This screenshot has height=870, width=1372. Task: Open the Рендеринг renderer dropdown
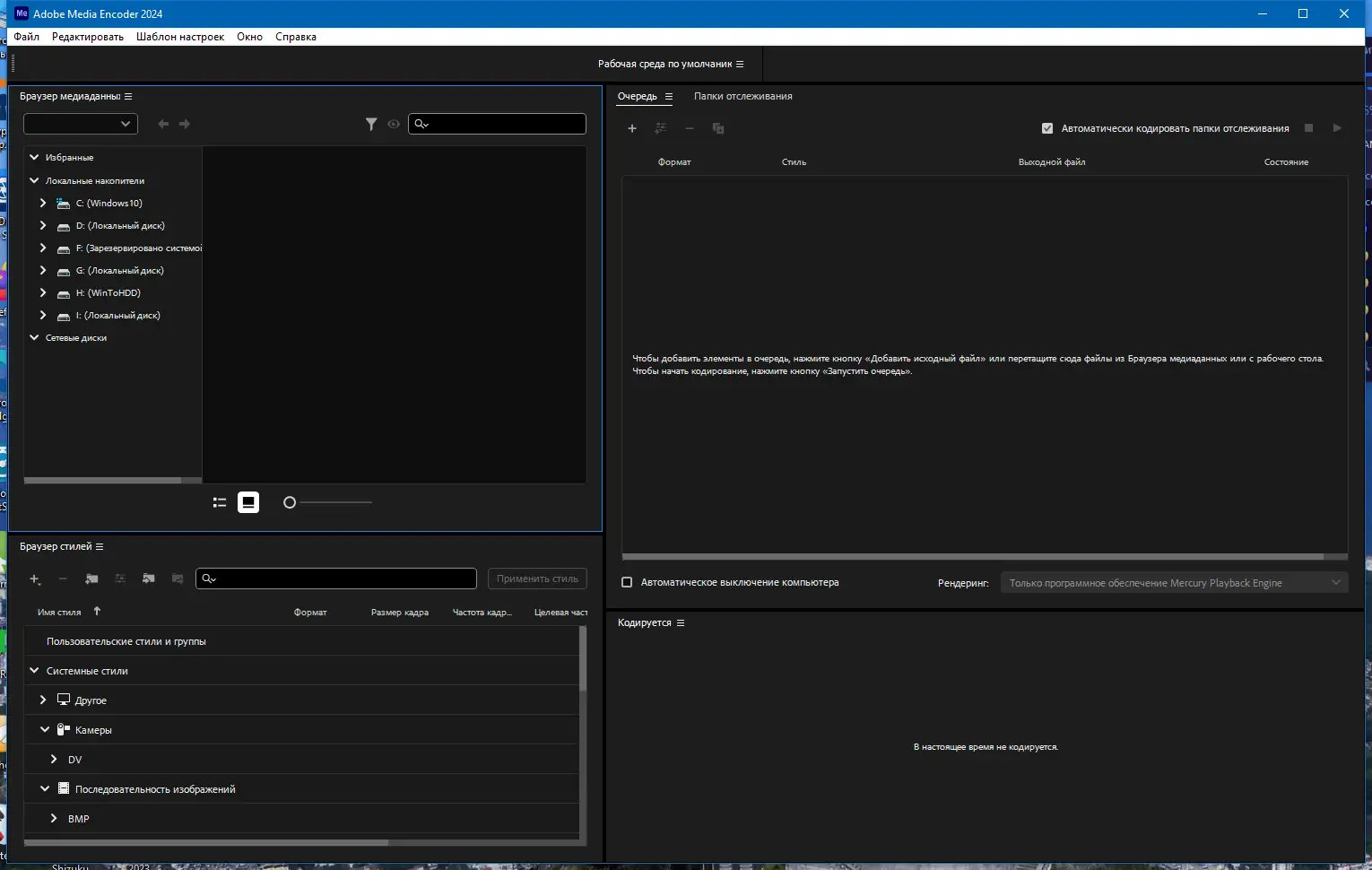[x=1175, y=583]
